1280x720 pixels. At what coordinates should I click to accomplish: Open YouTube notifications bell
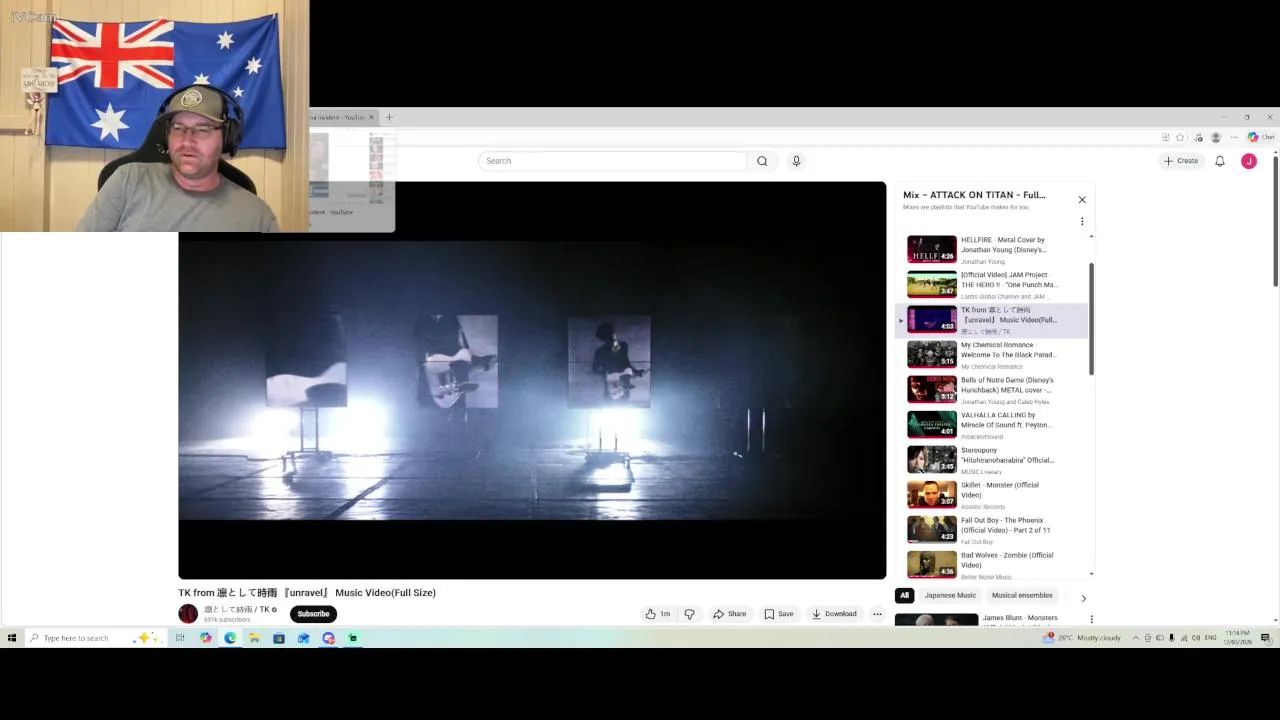[x=1219, y=161]
